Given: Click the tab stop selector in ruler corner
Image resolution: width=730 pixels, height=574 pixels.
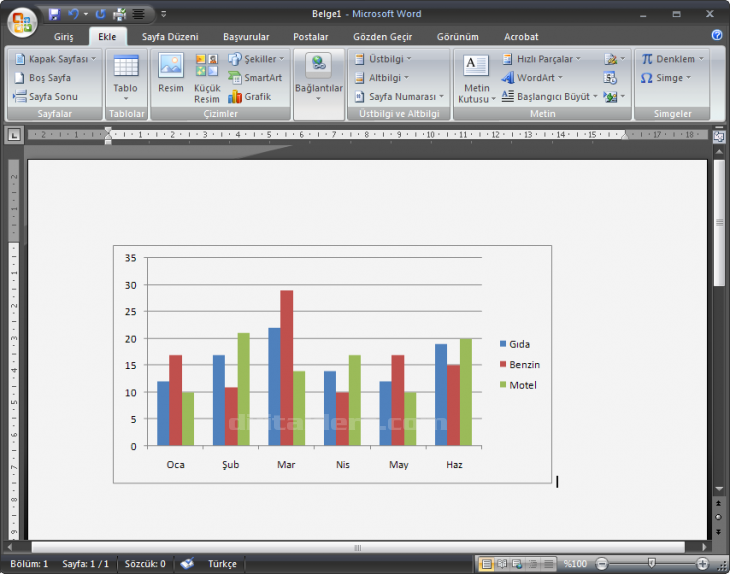Looking at the screenshot, I should (x=14, y=135).
